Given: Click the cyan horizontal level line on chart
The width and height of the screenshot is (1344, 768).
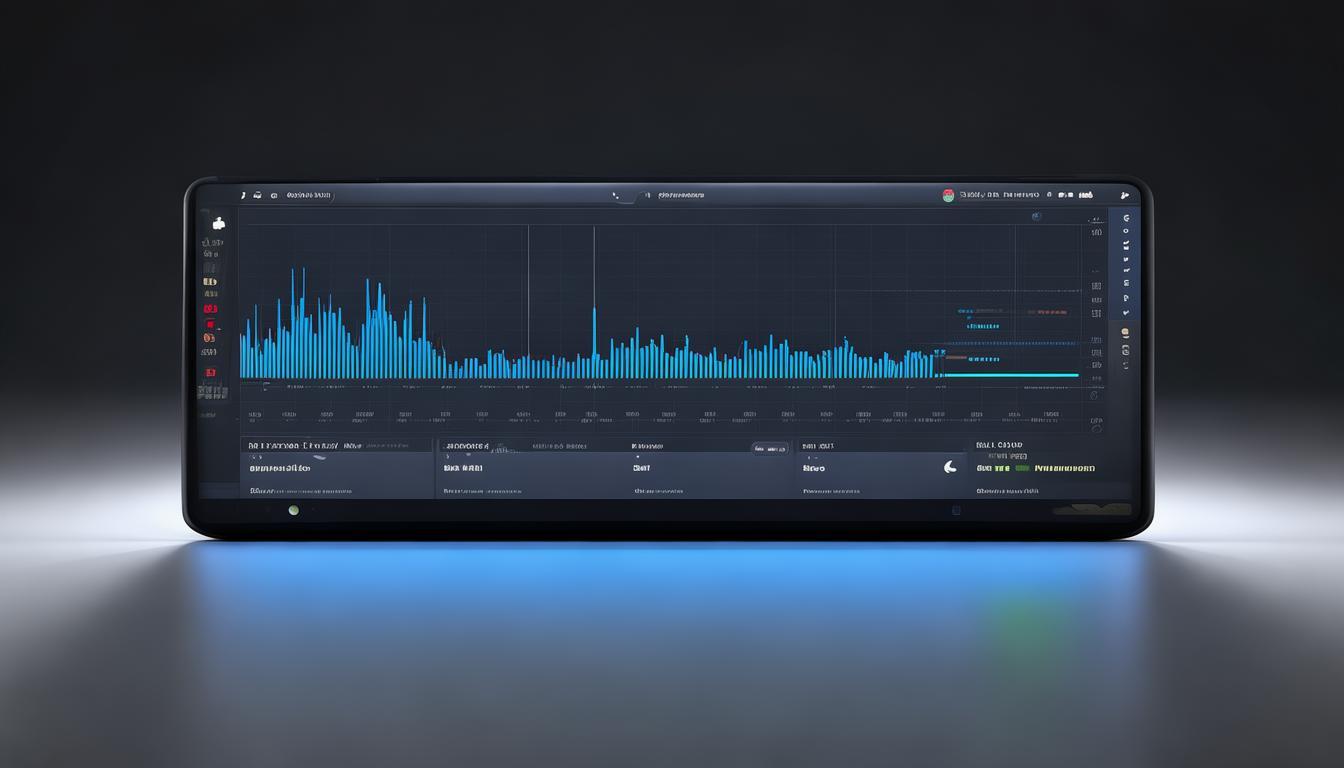Looking at the screenshot, I should tap(1010, 375).
